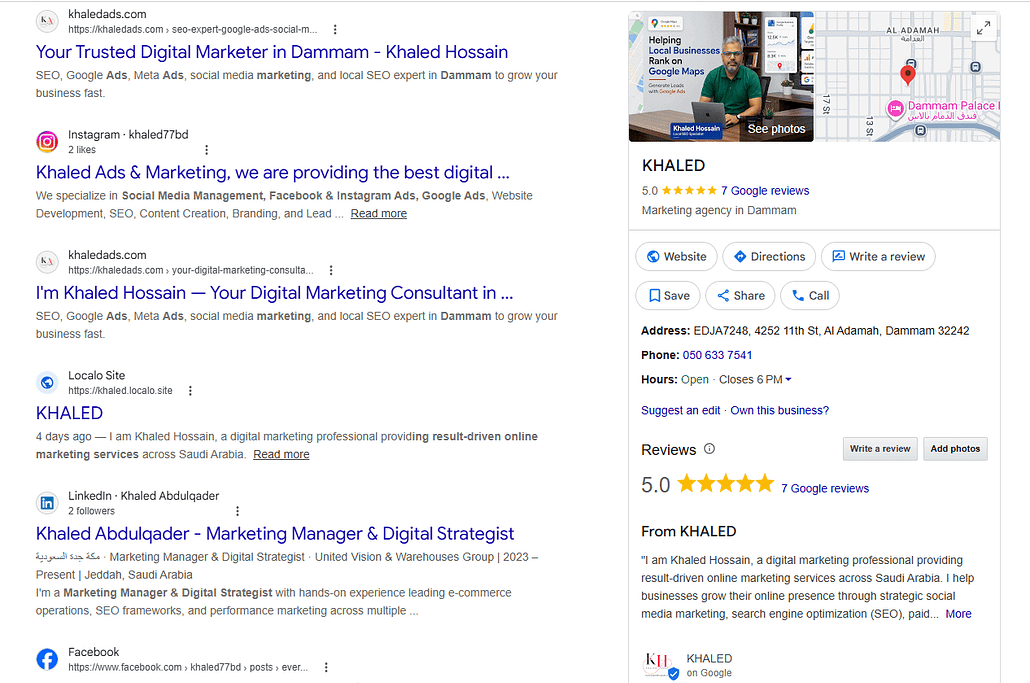Viewport: 1030px width, 683px height.
Task: Click the KHALED business name heading in the panel
Action: (x=673, y=166)
